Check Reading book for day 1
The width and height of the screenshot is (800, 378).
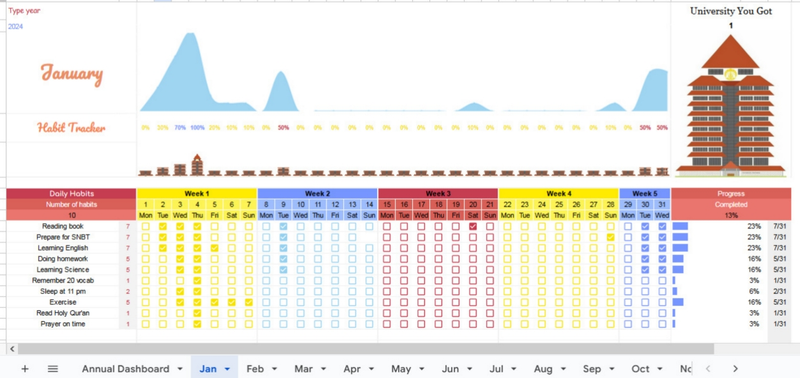coord(145,226)
